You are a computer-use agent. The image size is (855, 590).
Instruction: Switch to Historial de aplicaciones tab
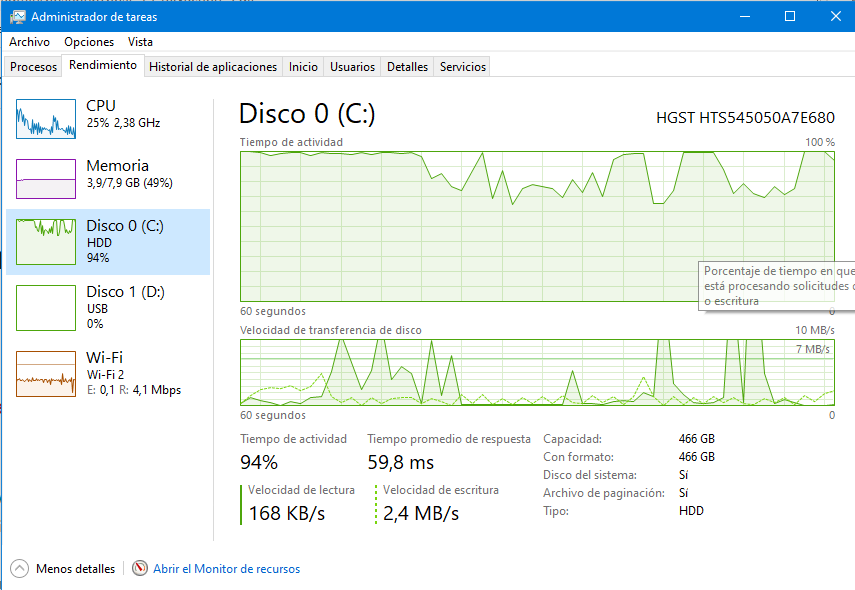pos(213,67)
